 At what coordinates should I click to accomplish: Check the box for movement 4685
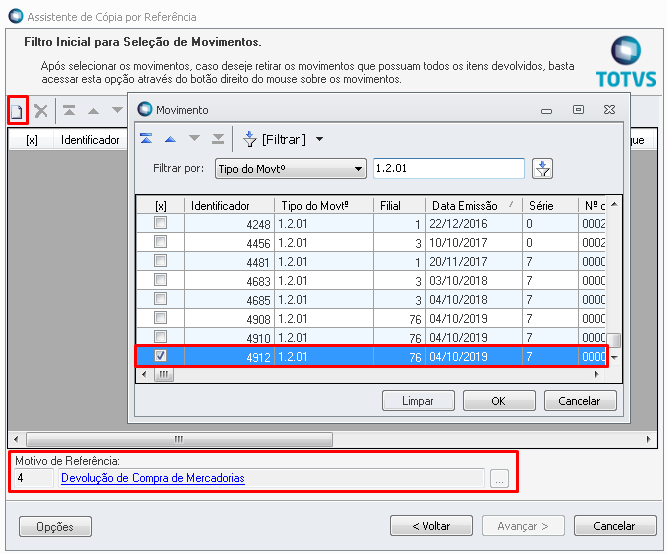(160, 298)
